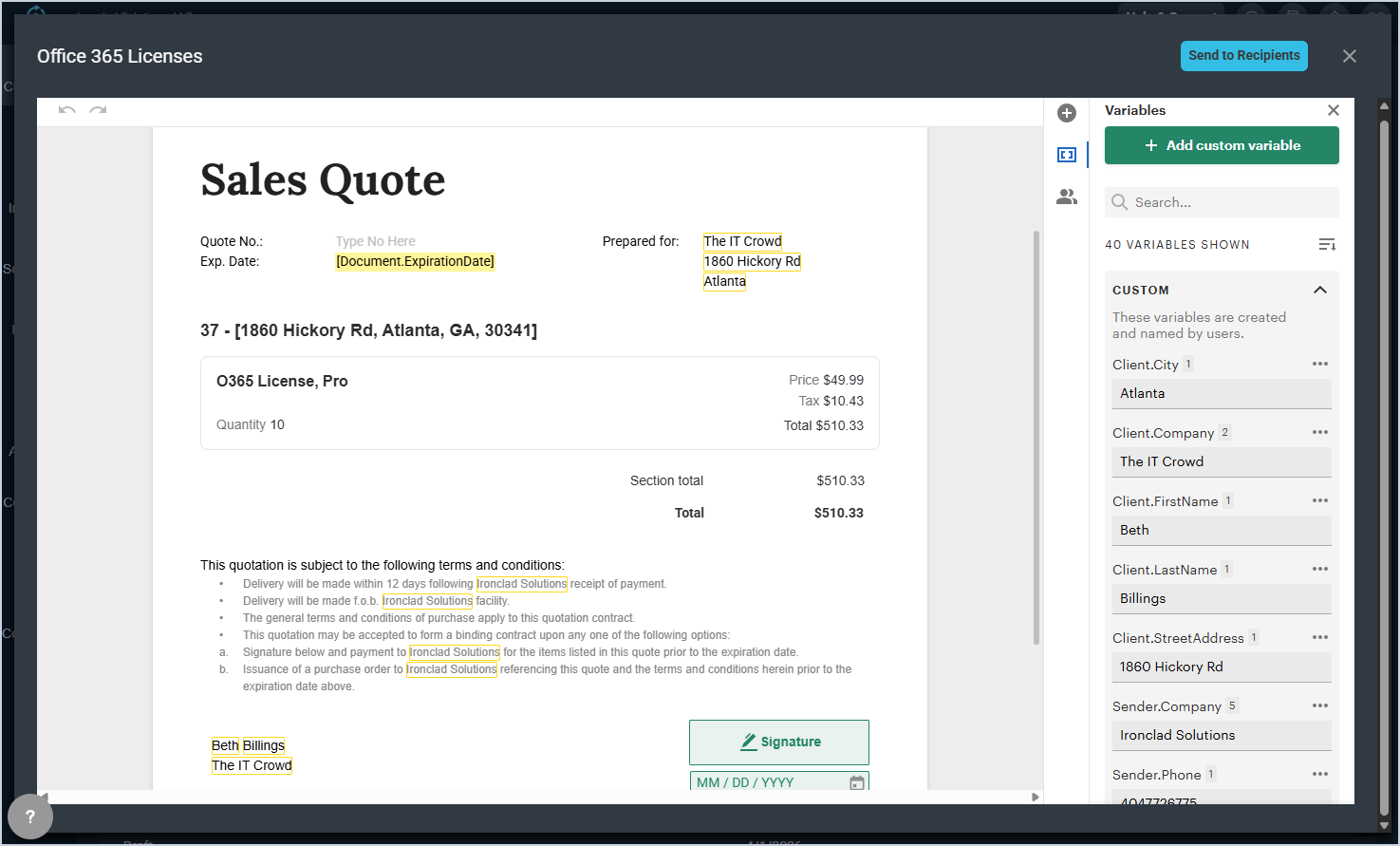1400x846 pixels.
Task: Open options for Sender.Phone variable
Action: [x=1320, y=775]
